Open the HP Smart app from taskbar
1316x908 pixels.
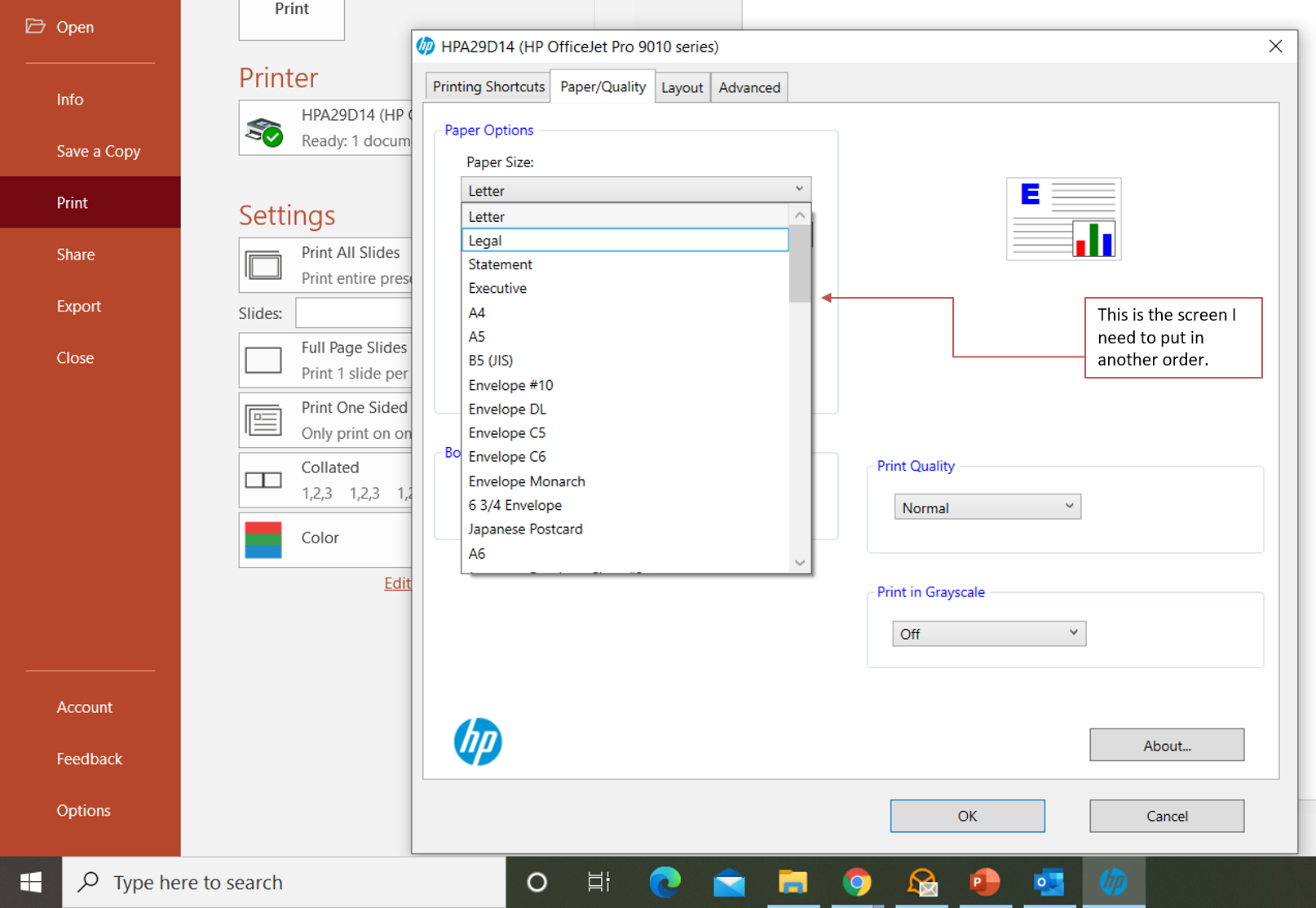pyautogui.click(x=1114, y=882)
